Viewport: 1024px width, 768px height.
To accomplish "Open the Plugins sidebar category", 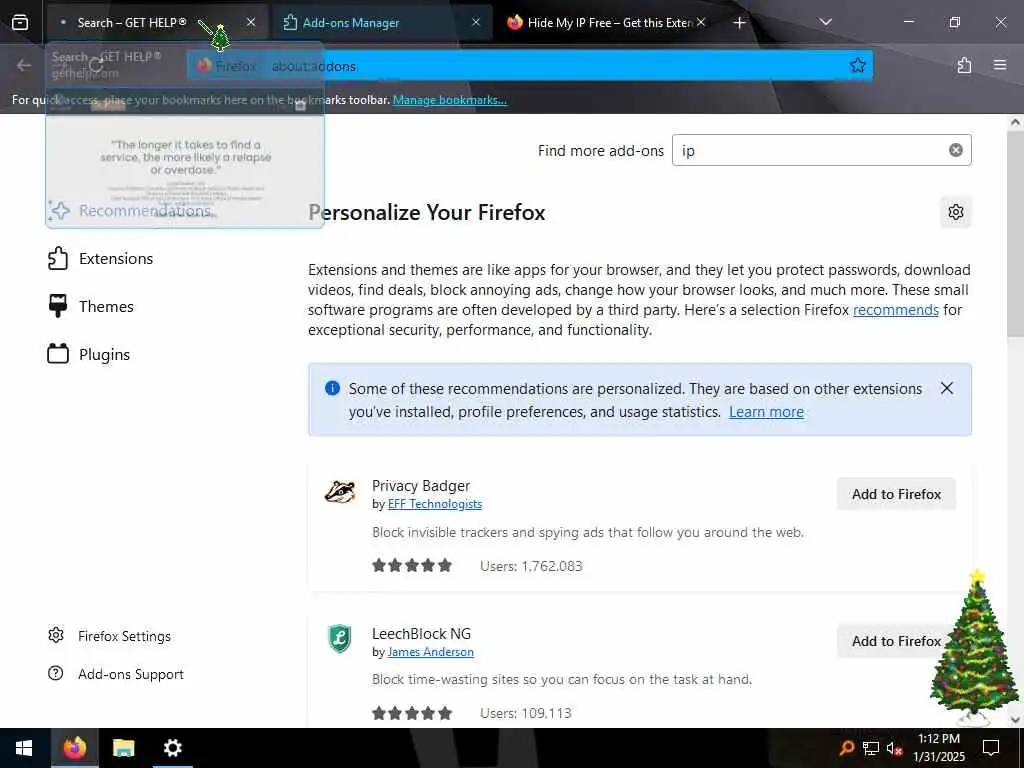I will click(x=89, y=355).
